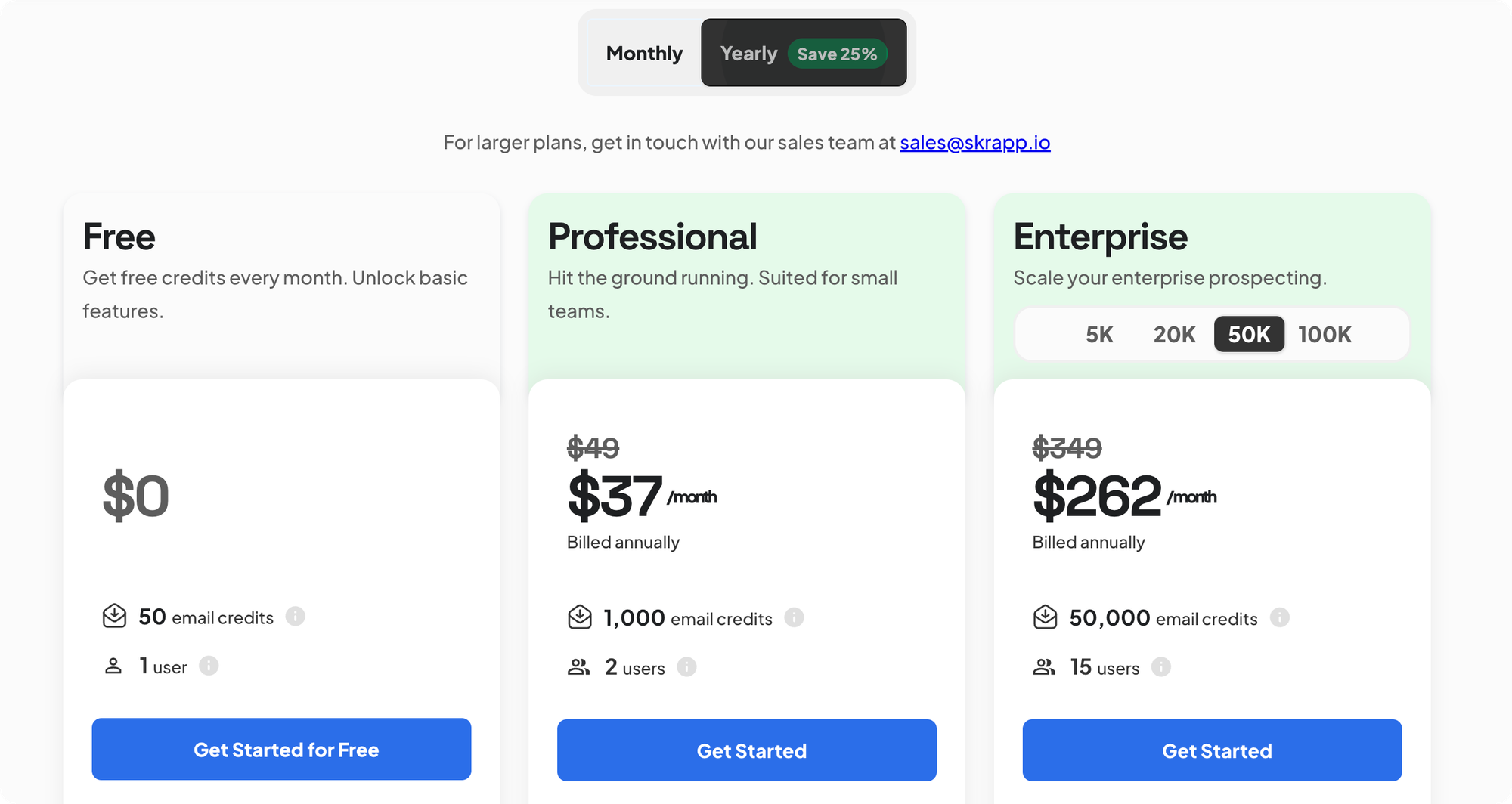Click the Enterprise plan users icon
The width and height of the screenshot is (1512, 804).
1044,666
